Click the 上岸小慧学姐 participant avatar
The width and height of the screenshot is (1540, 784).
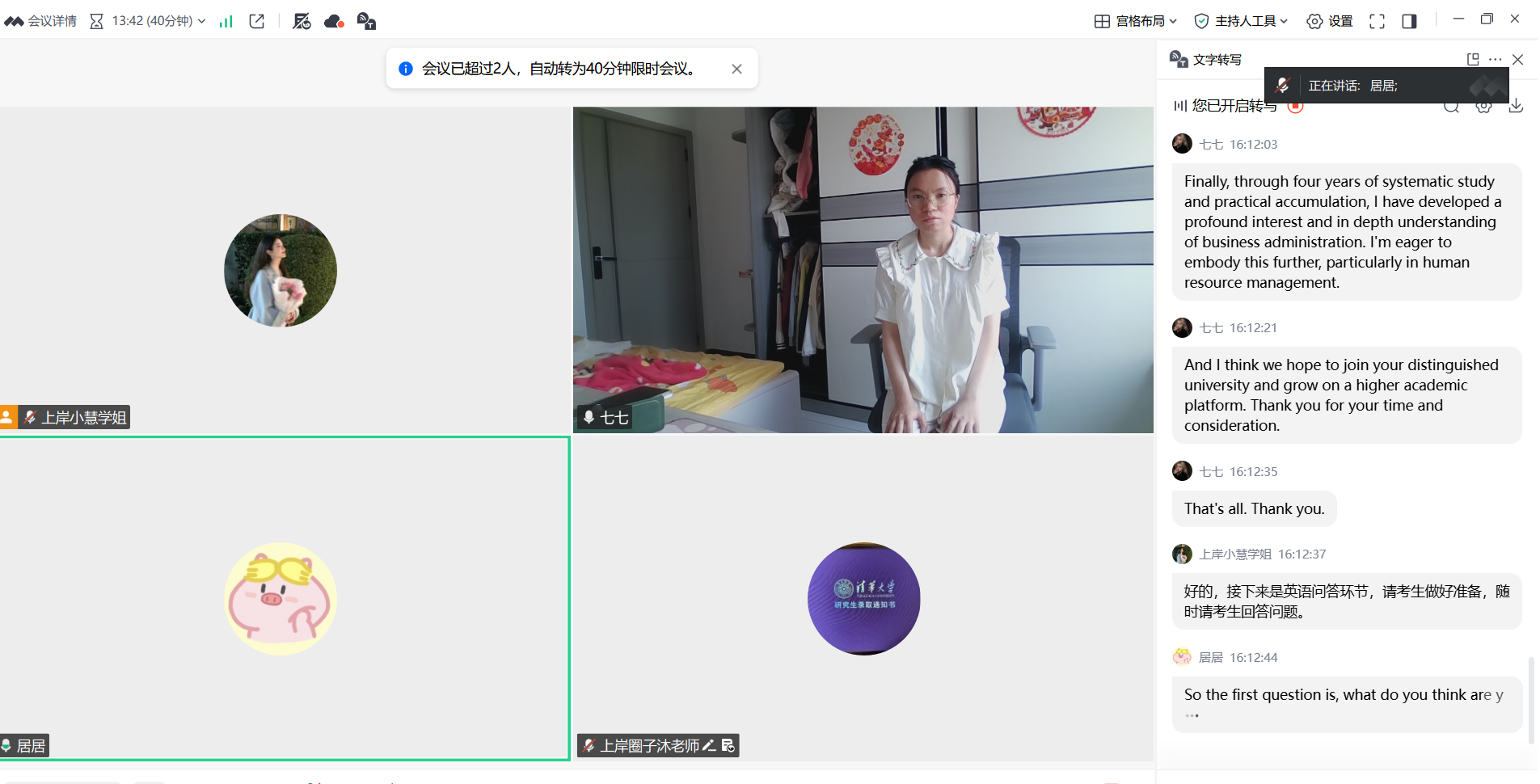281,270
